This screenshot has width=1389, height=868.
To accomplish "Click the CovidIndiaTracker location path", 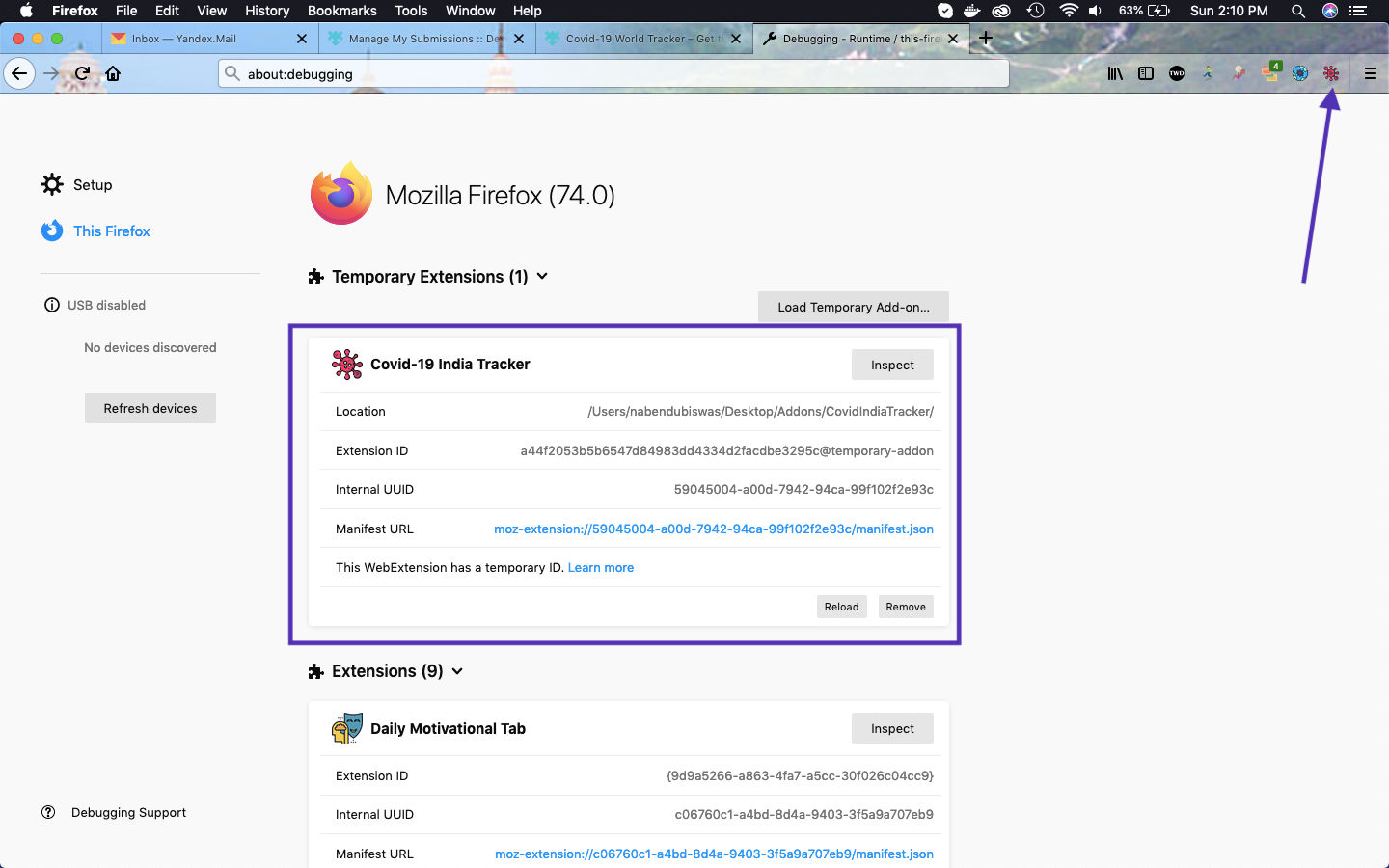I will point(760,411).
